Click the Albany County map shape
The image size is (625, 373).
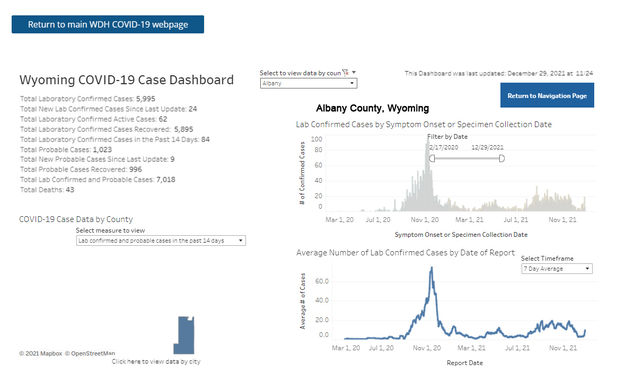coord(184,335)
